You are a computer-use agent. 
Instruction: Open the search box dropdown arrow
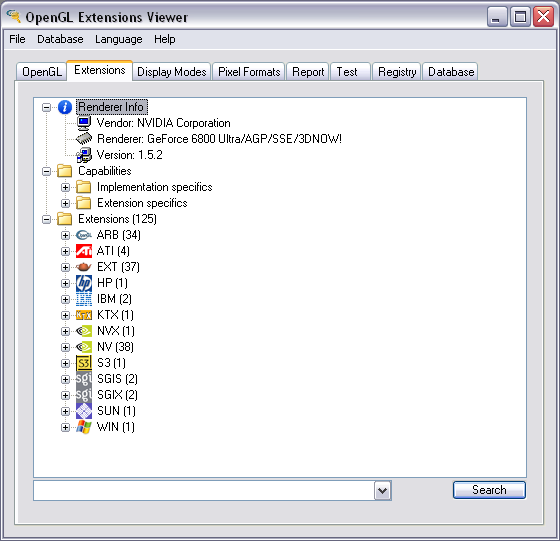click(x=382, y=491)
